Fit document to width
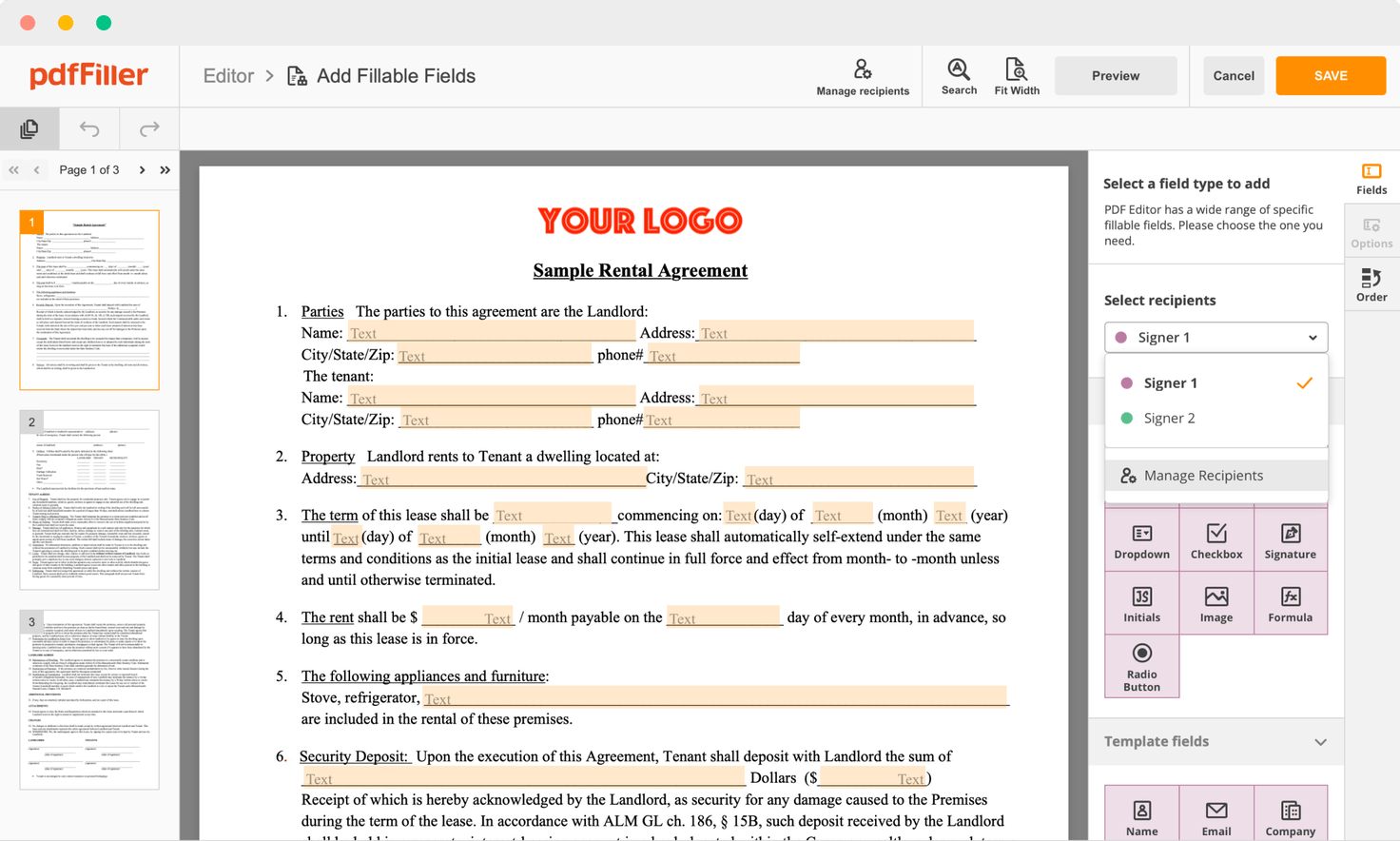 pyautogui.click(x=1017, y=76)
